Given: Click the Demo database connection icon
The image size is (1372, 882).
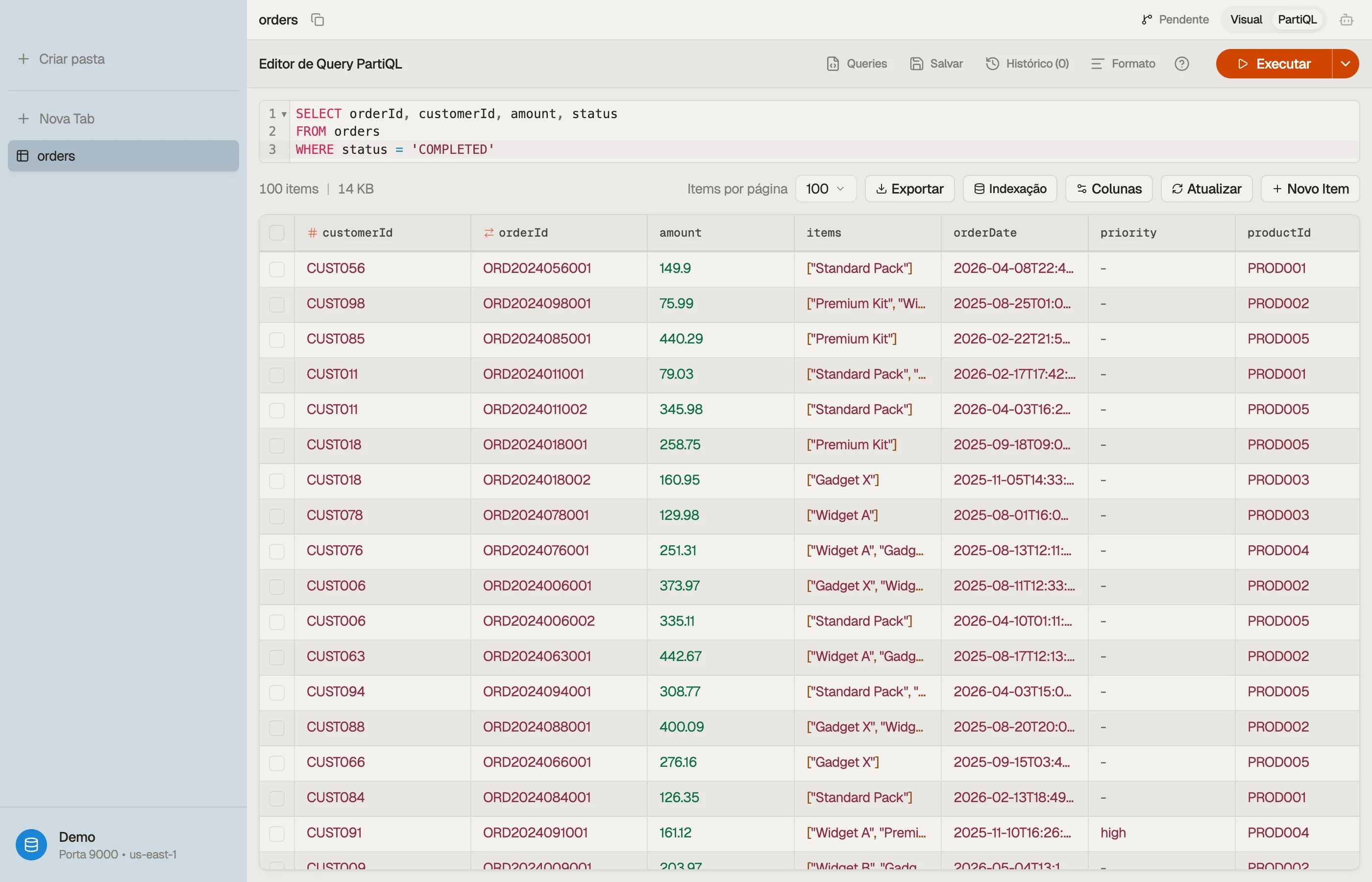Looking at the screenshot, I should 31,844.
